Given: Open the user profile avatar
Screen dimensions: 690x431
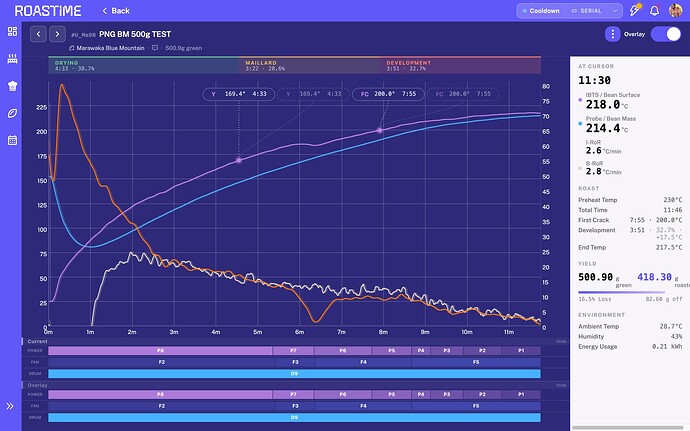Looking at the screenshot, I should pos(675,11).
